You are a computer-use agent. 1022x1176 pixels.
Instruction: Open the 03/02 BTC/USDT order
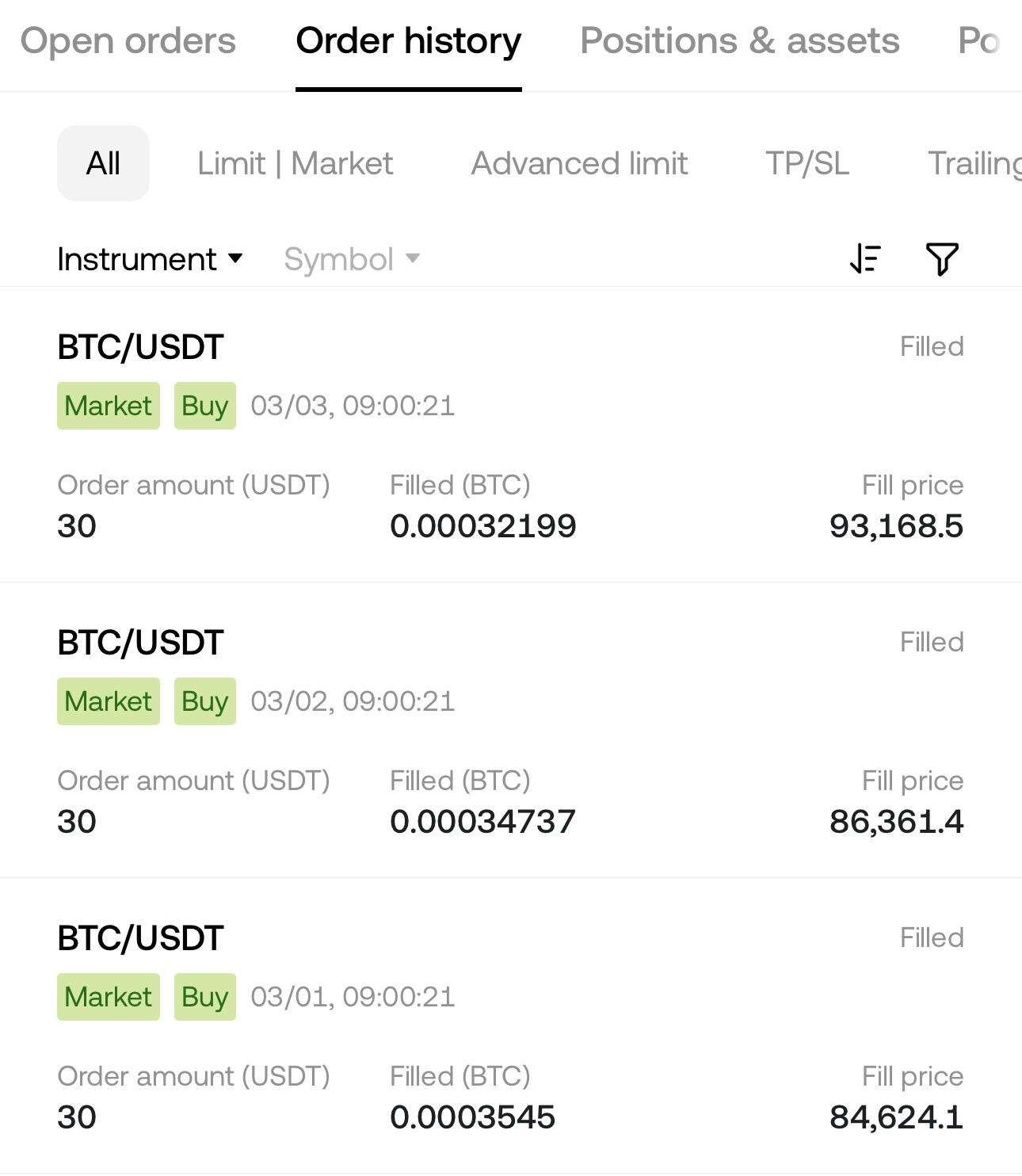pyautogui.click(x=511, y=731)
